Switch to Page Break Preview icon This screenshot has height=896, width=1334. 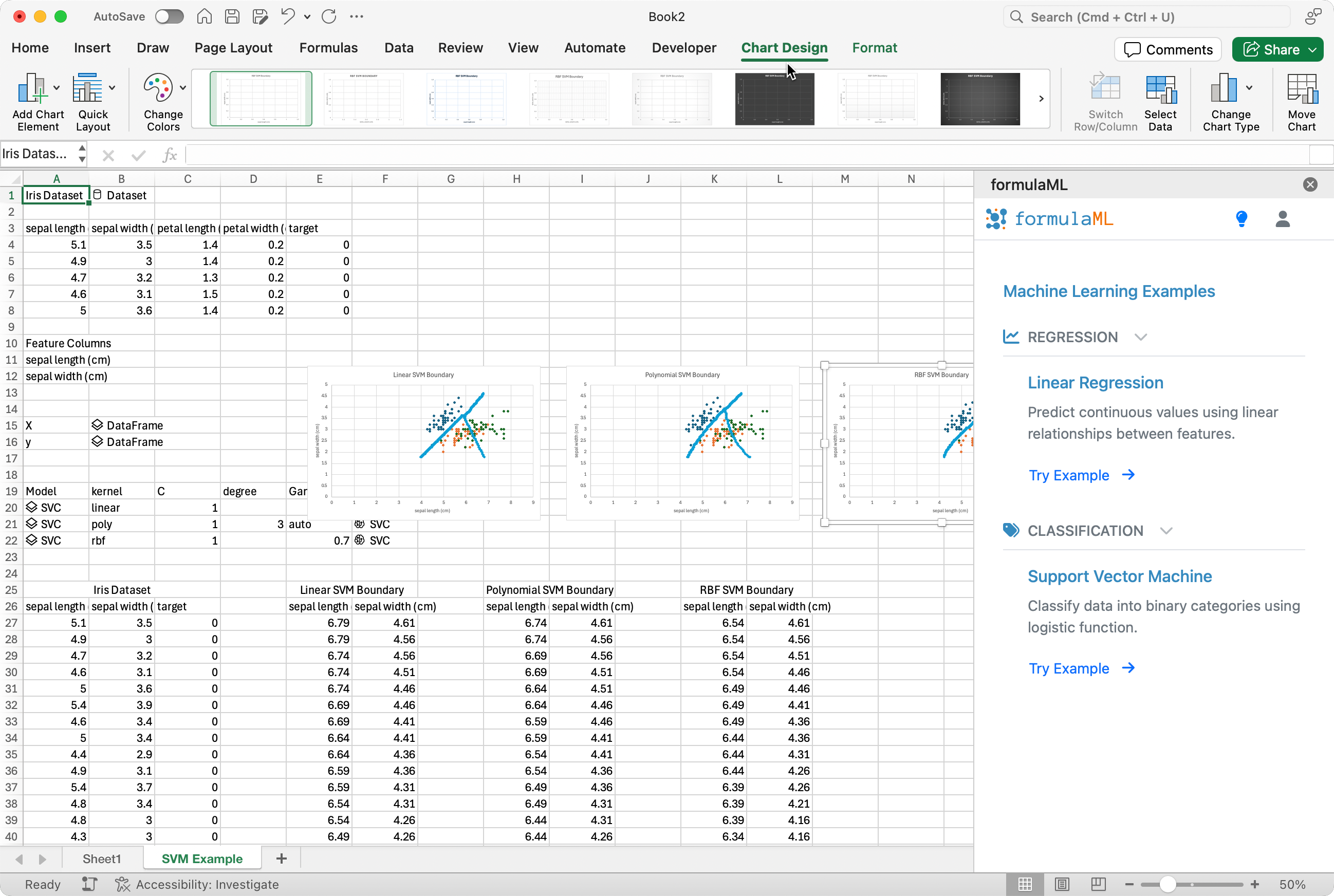coord(1098,885)
